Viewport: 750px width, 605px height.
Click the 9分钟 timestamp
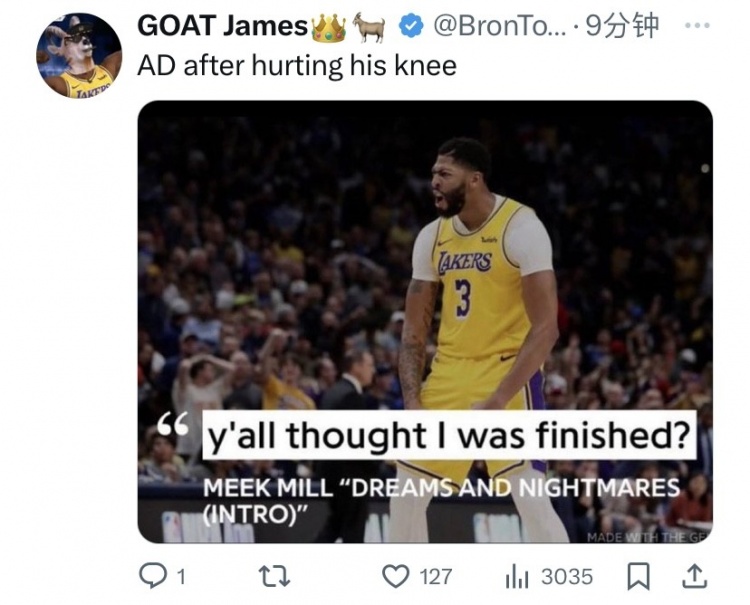pos(622,27)
